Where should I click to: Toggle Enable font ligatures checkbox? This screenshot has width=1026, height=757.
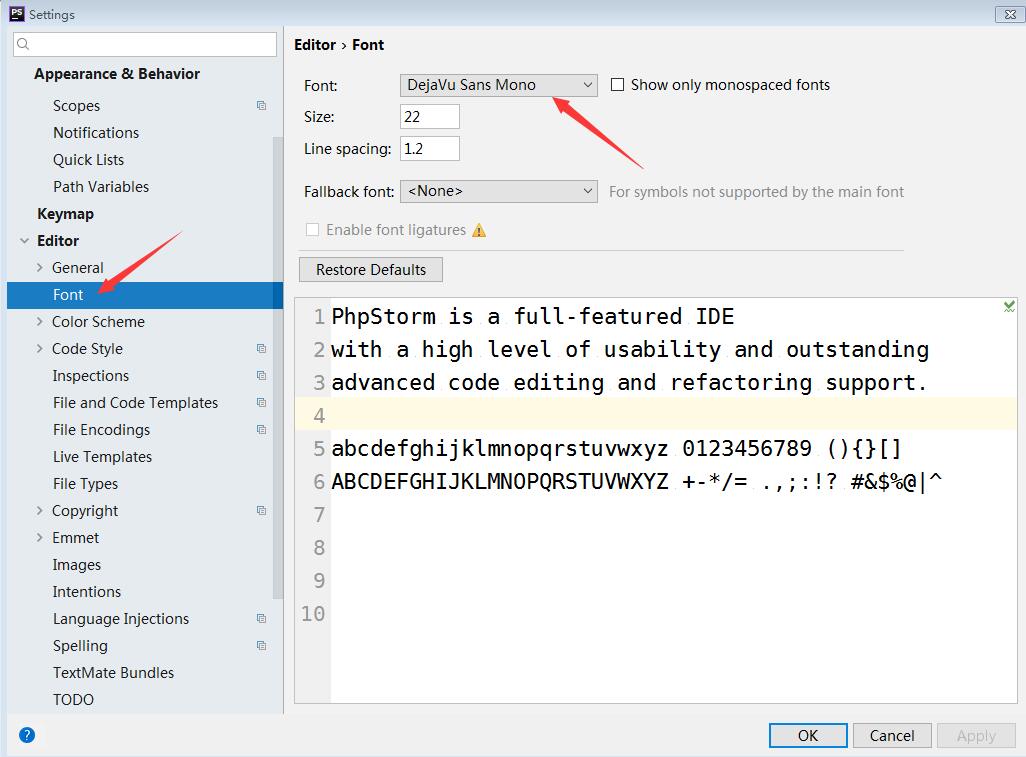pyautogui.click(x=313, y=230)
